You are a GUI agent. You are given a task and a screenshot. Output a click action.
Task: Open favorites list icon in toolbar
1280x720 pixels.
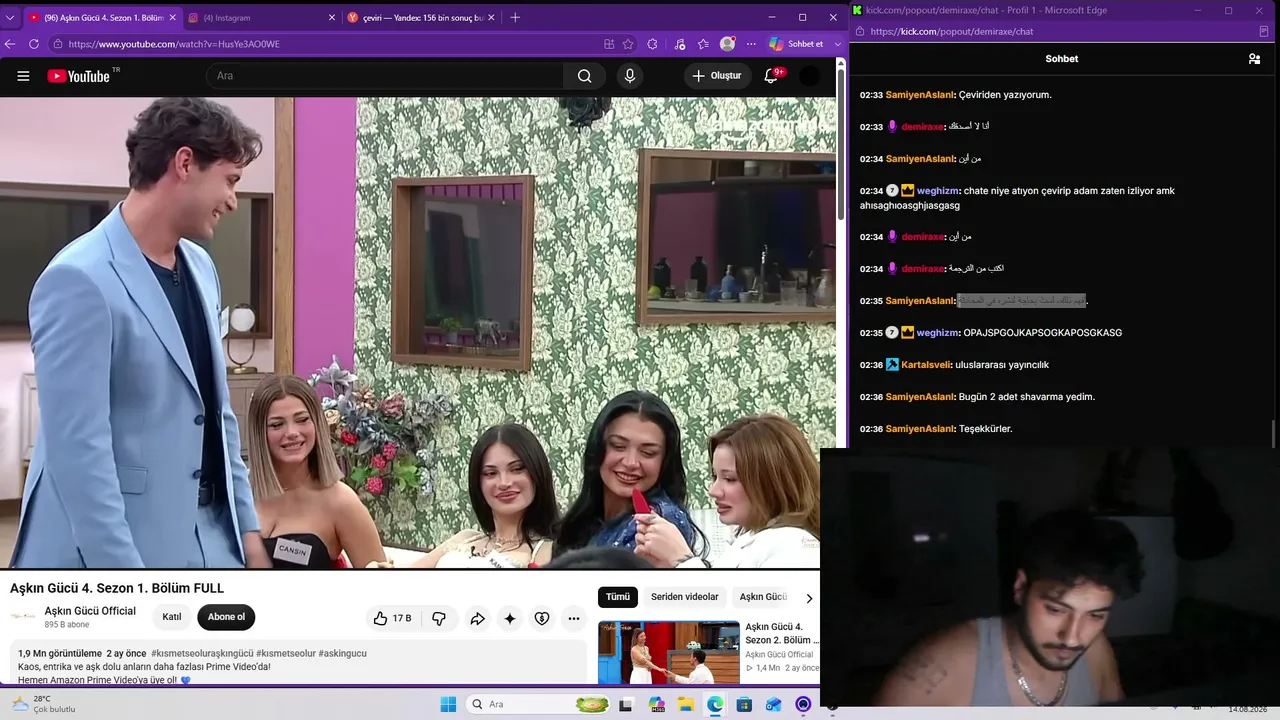pos(703,44)
